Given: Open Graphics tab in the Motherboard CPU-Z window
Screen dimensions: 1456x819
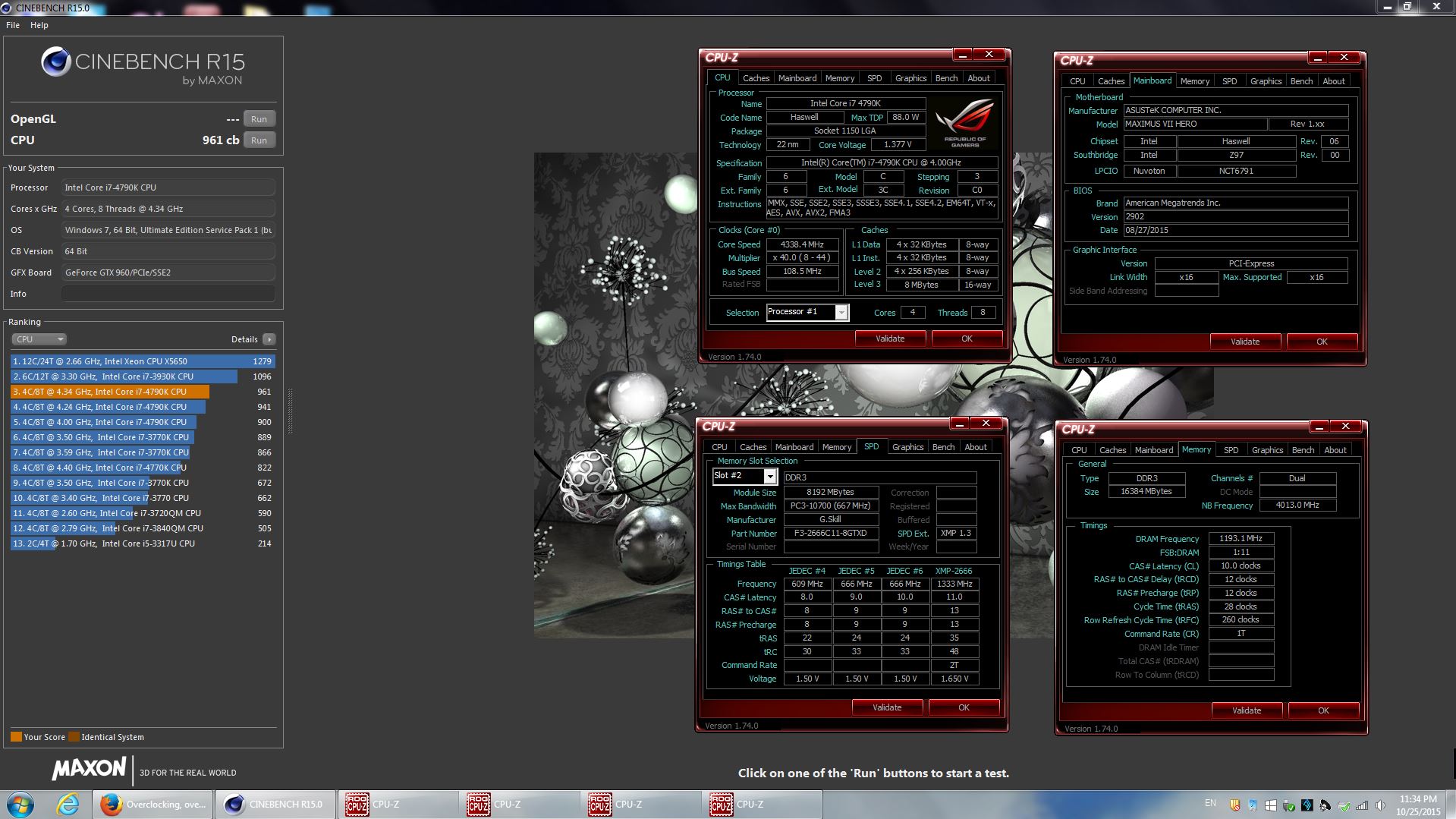Looking at the screenshot, I should point(1266,81).
